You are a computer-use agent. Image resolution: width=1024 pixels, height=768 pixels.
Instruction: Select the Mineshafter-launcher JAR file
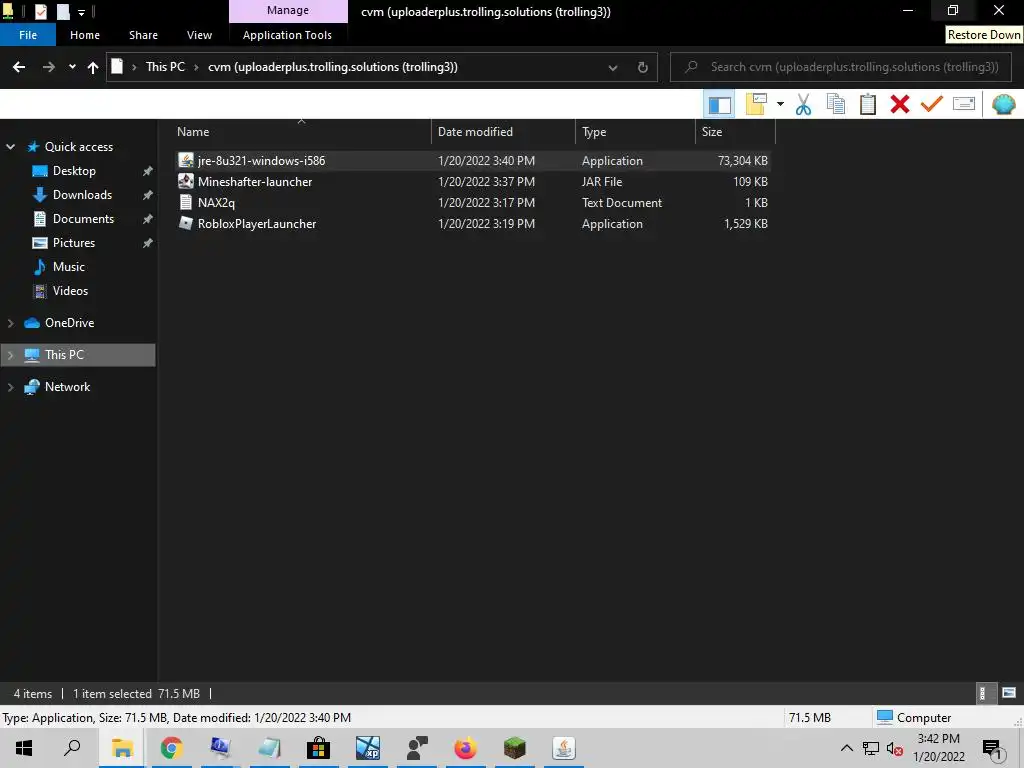pyautogui.click(x=473, y=182)
